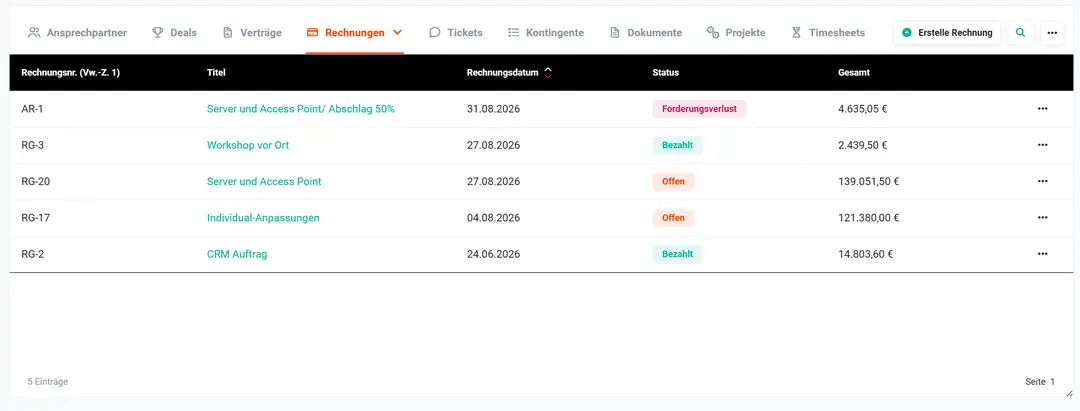Open the Kontingente tab
The height and width of the screenshot is (411, 1080).
pyautogui.click(x=546, y=32)
